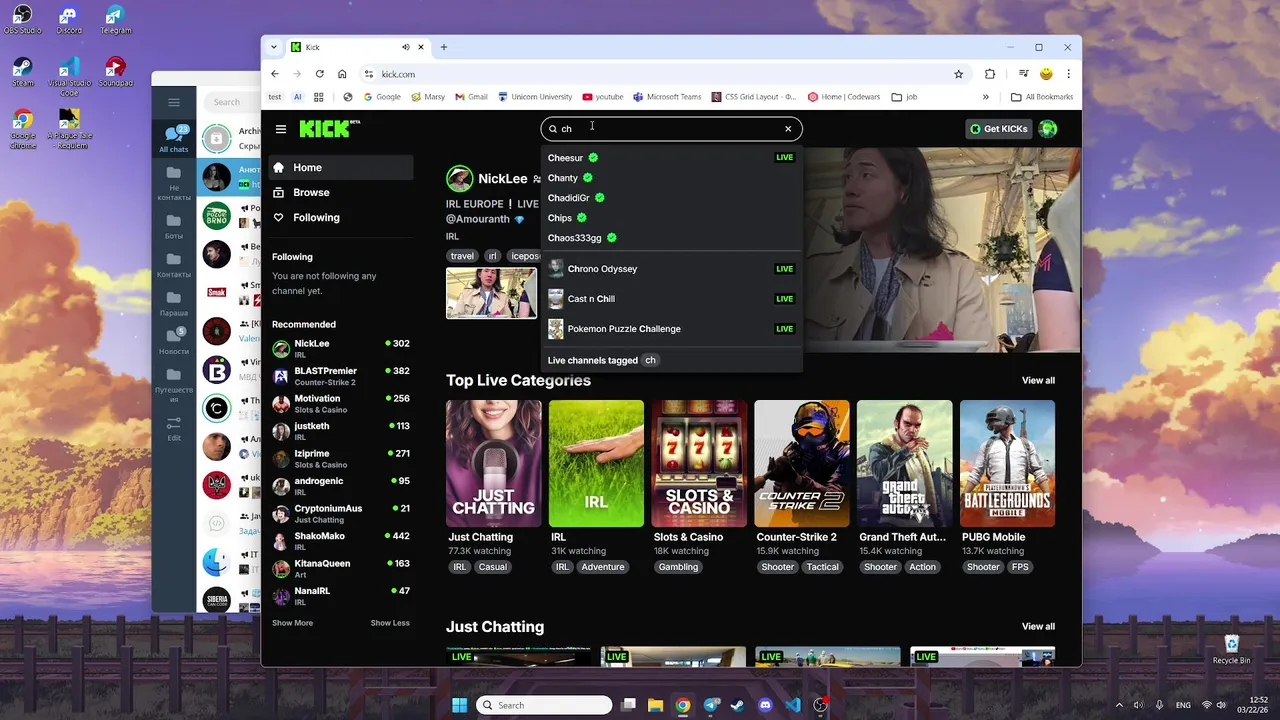
Task: Open ShakoMako recommended channel
Action: click(x=341, y=541)
